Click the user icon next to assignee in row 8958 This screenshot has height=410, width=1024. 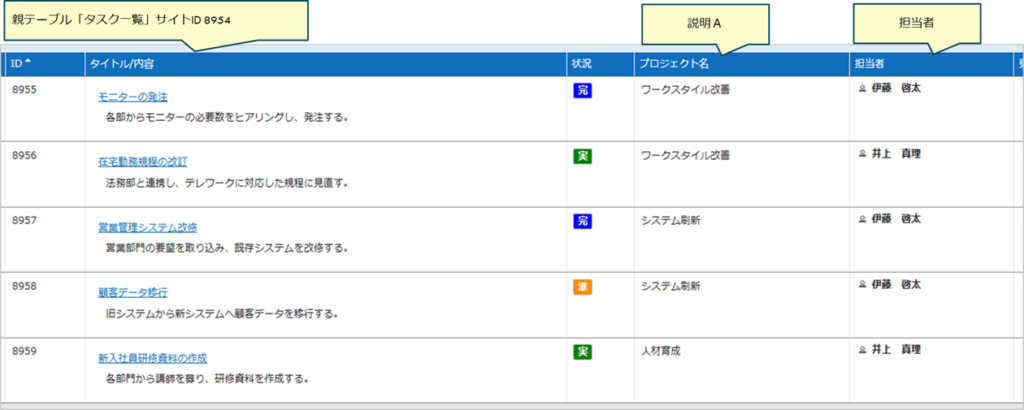pos(863,285)
